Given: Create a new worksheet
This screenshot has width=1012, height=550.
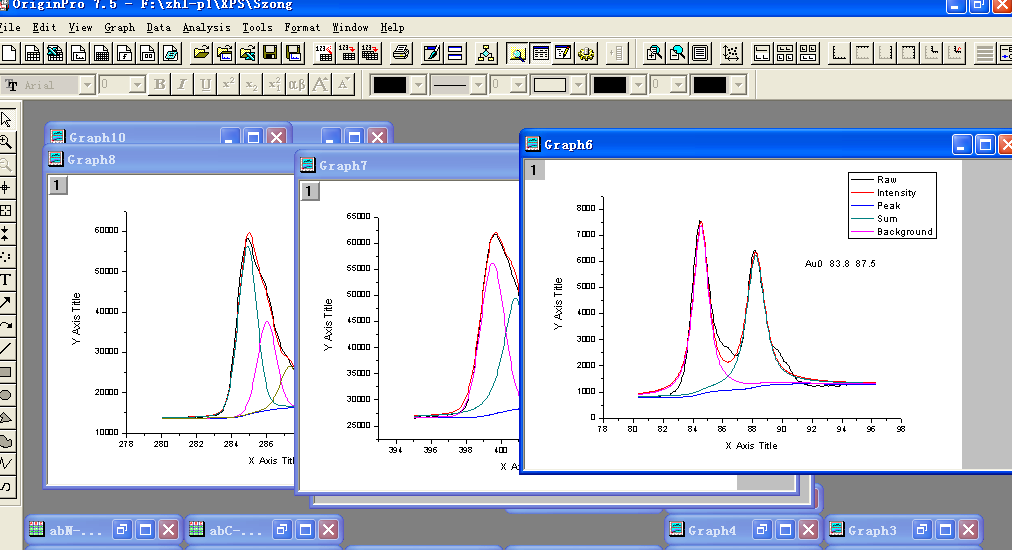Looking at the screenshot, I should [32, 53].
